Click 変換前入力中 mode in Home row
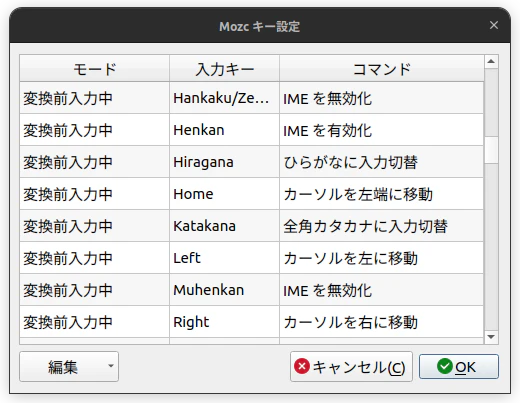This screenshot has height=403, width=520. [x=95, y=194]
